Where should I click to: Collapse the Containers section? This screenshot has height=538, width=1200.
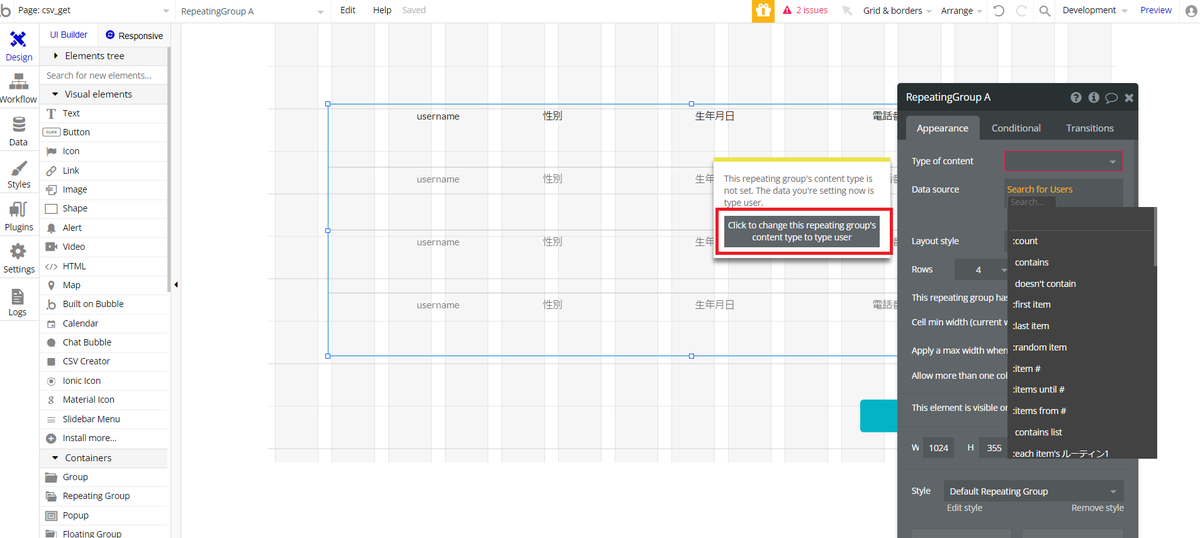point(105,458)
